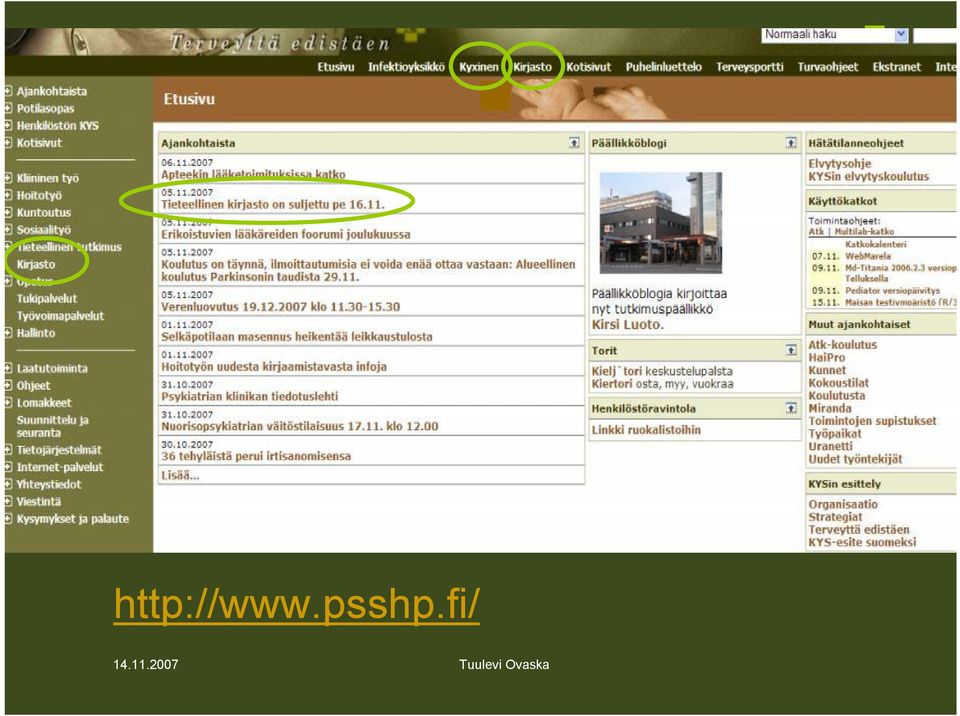Open Toimintojen supistukset link
The width and height of the screenshot is (960, 716).
point(872,421)
